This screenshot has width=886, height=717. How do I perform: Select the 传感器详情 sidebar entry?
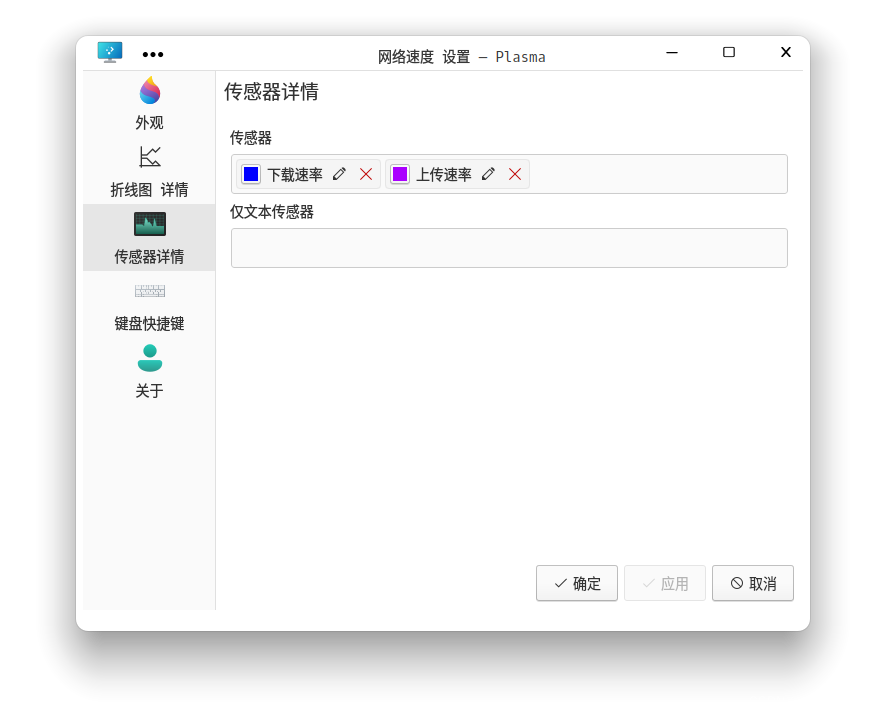(x=149, y=237)
